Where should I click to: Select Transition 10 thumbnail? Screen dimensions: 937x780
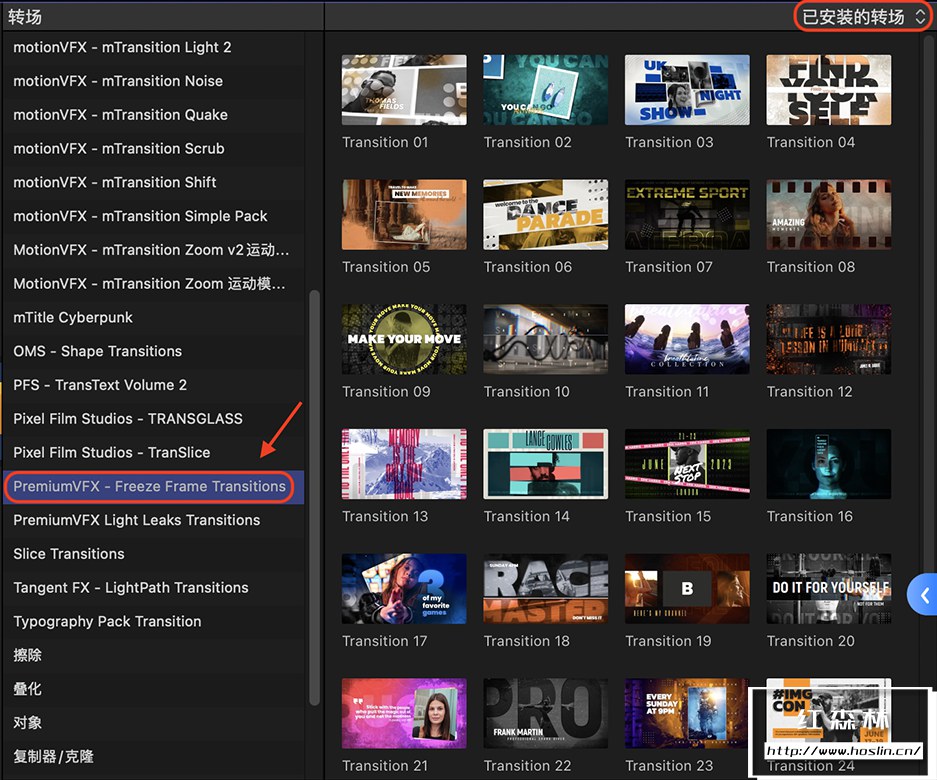point(546,339)
